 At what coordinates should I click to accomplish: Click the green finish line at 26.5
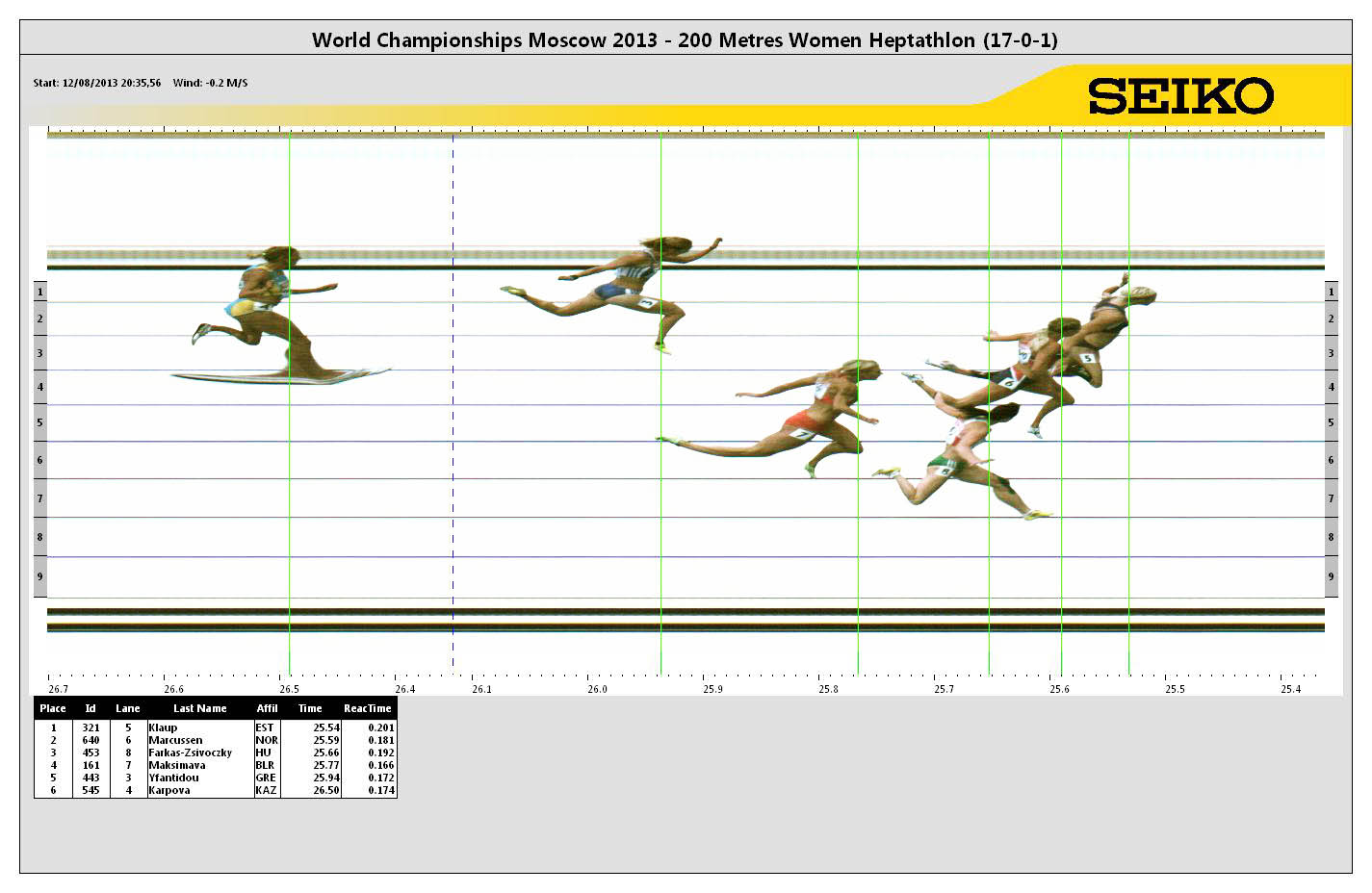coord(290,481)
